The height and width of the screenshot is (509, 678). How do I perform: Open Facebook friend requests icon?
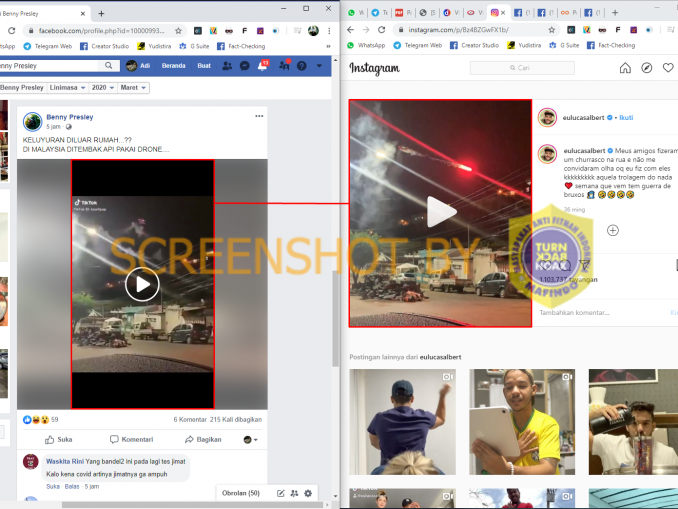pyautogui.click(x=227, y=66)
